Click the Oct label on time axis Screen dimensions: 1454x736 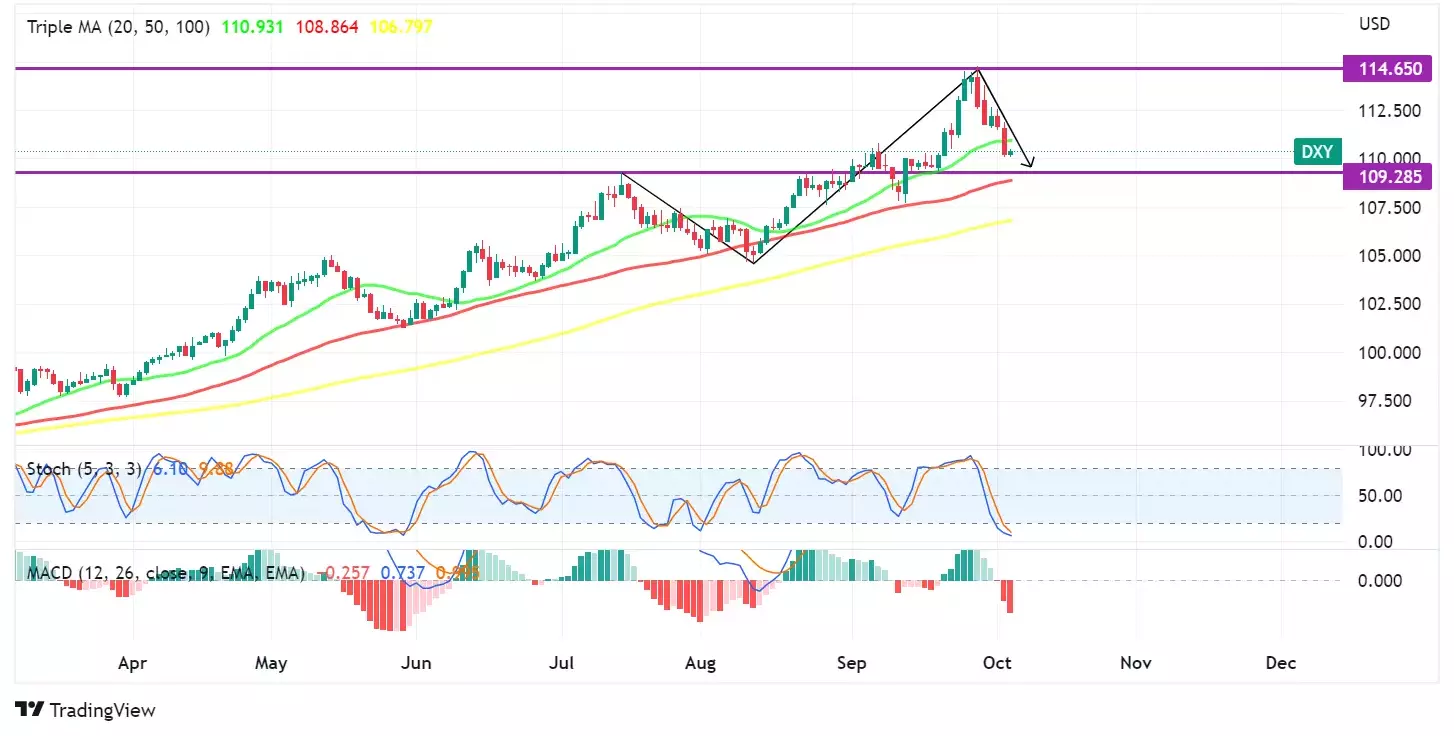pos(997,662)
